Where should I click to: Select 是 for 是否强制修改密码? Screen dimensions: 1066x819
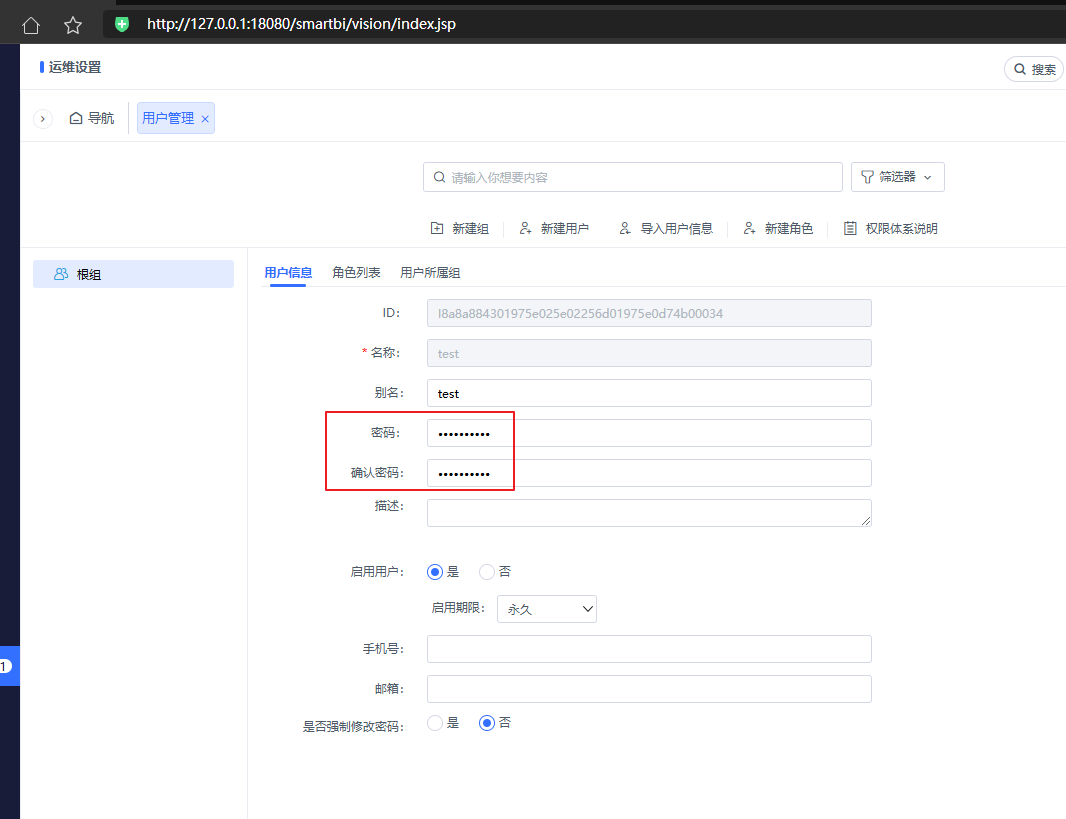[x=435, y=723]
